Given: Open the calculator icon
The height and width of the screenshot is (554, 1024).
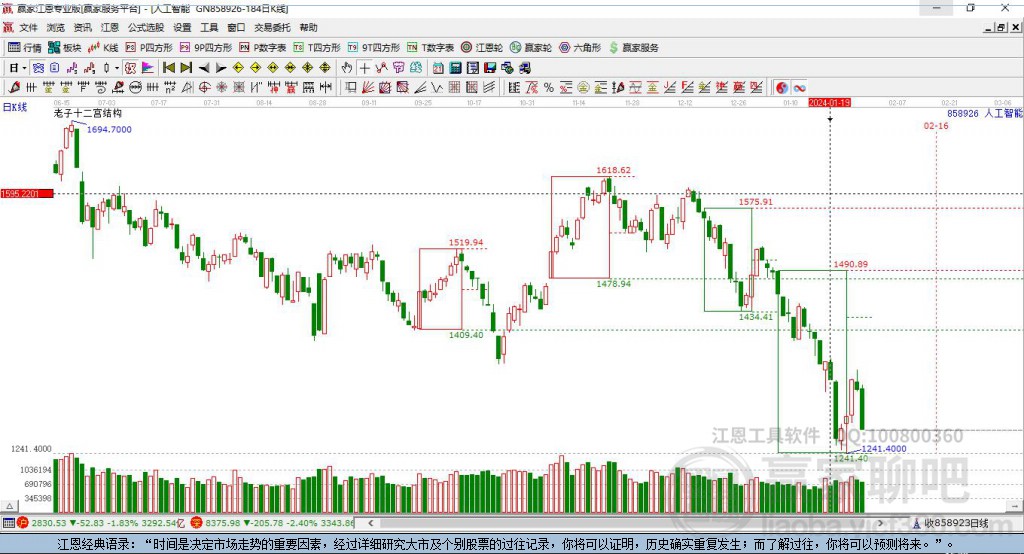Looking at the screenshot, I should point(456,68).
